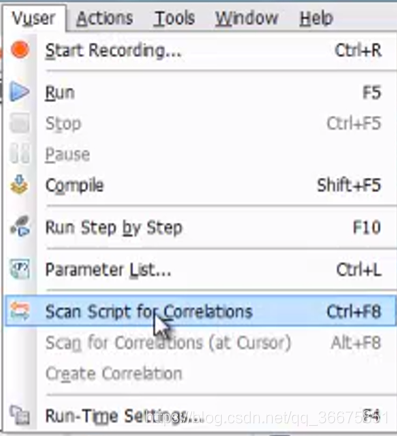Open the Tools menu
Screen dimensions: 397x436
click(x=174, y=18)
